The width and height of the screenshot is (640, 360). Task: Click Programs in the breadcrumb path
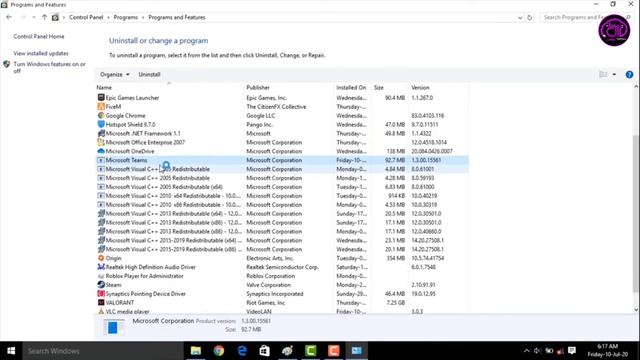[126, 18]
